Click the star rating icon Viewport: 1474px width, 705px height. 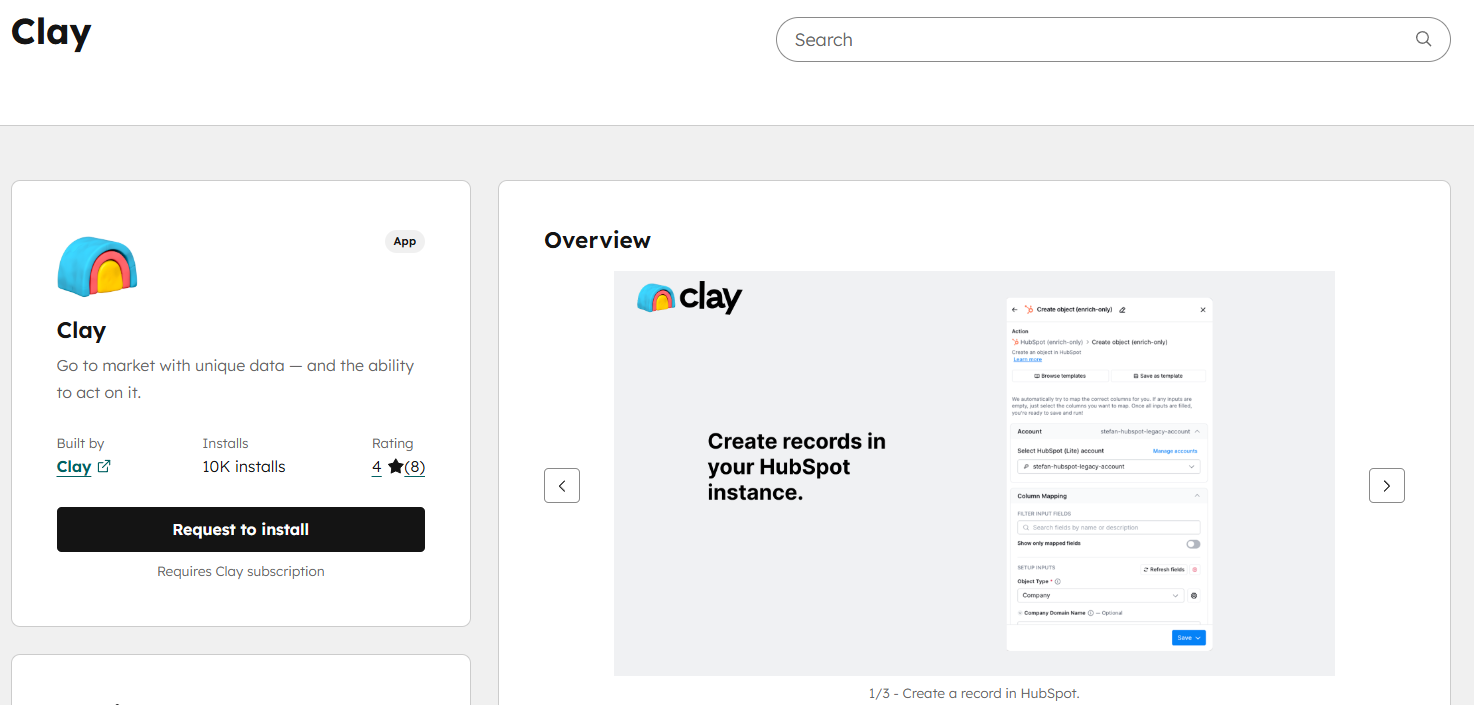(395, 466)
